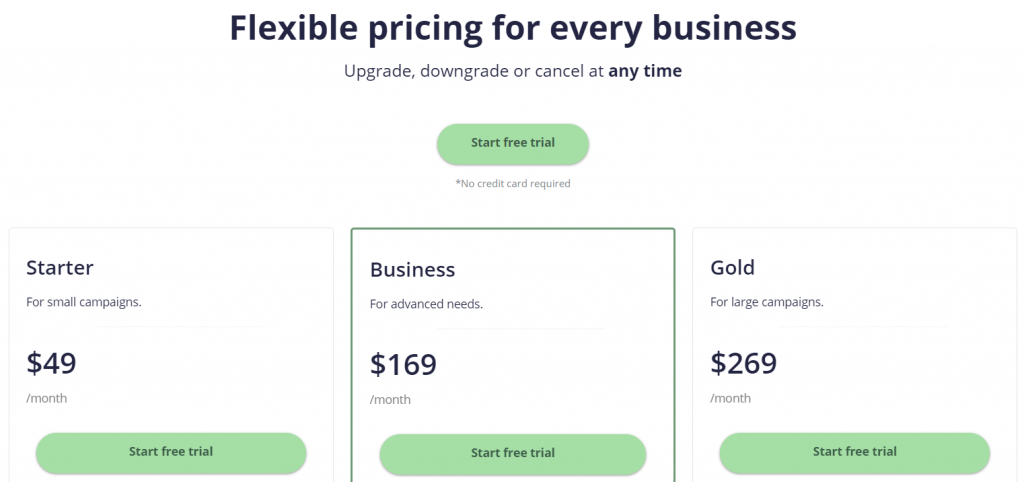Start free trial for the Business plan

click(x=512, y=453)
